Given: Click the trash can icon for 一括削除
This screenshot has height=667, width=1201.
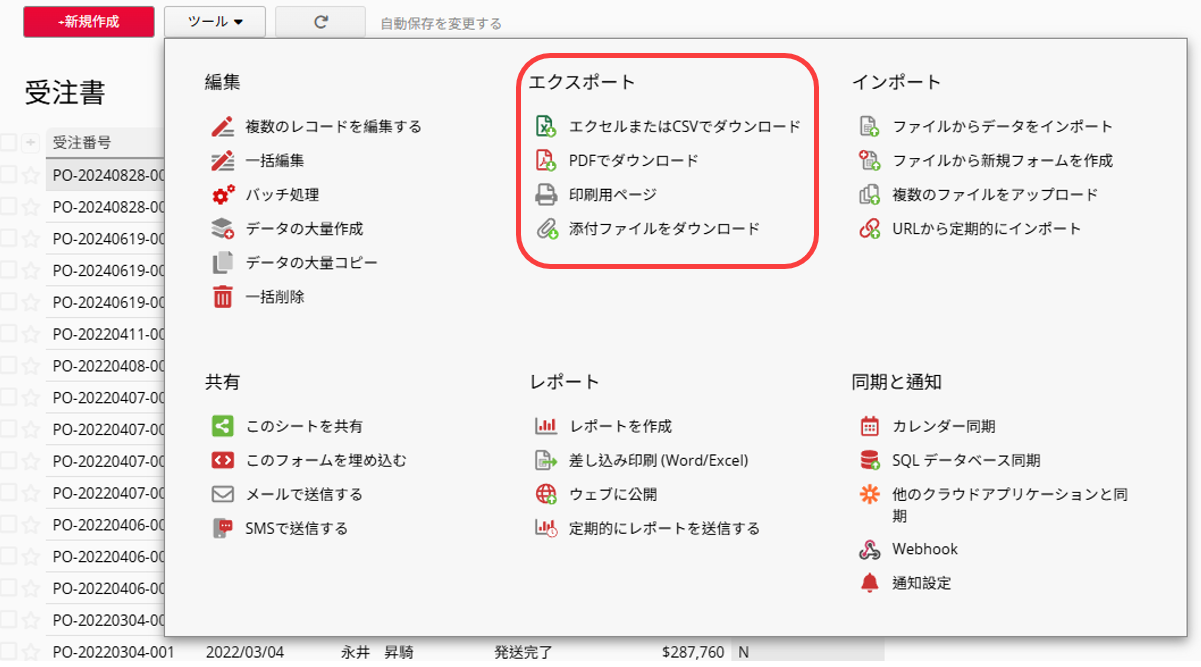Looking at the screenshot, I should [x=222, y=297].
